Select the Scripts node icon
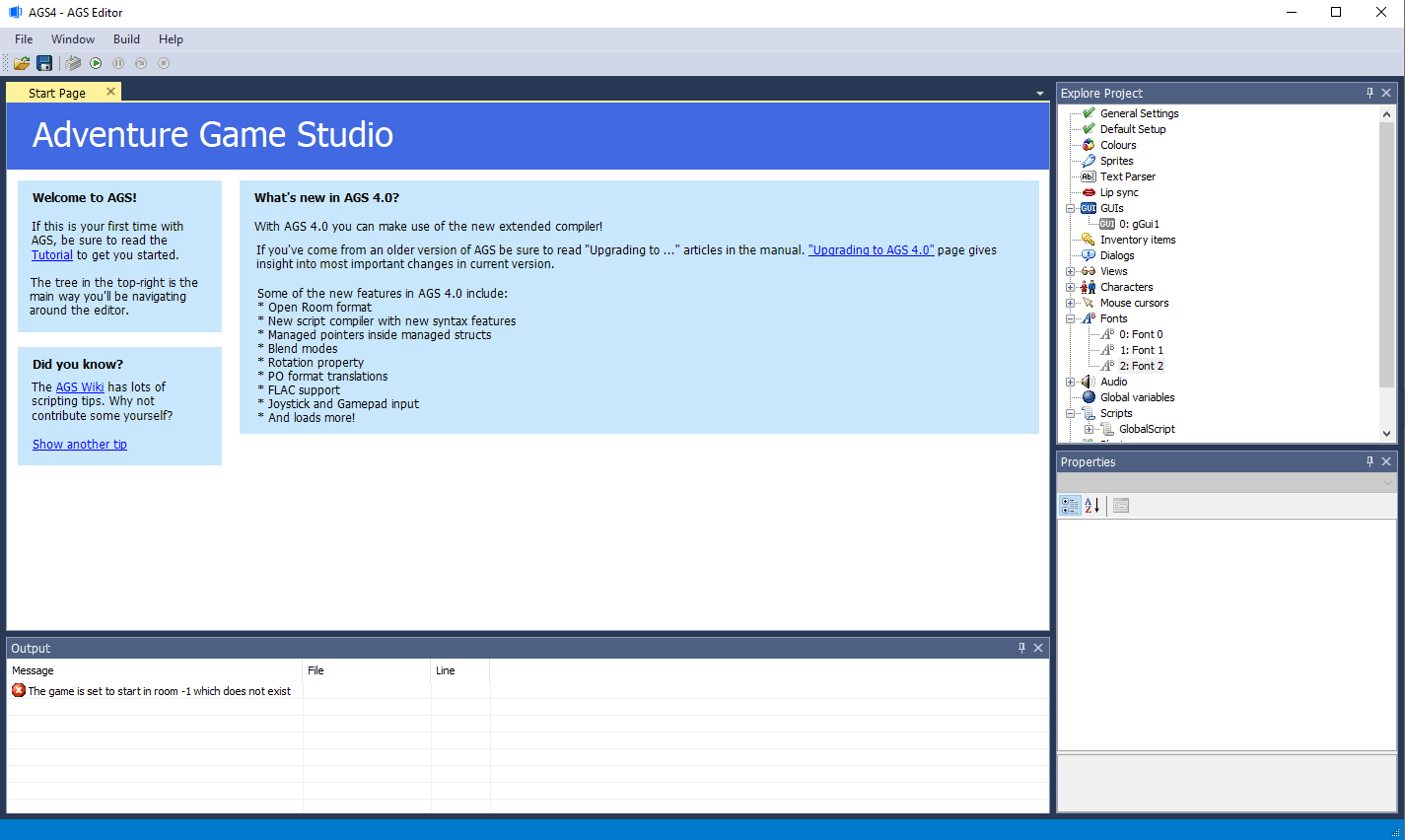This screenshot has height=840, width=1405. coord(1089,413)
